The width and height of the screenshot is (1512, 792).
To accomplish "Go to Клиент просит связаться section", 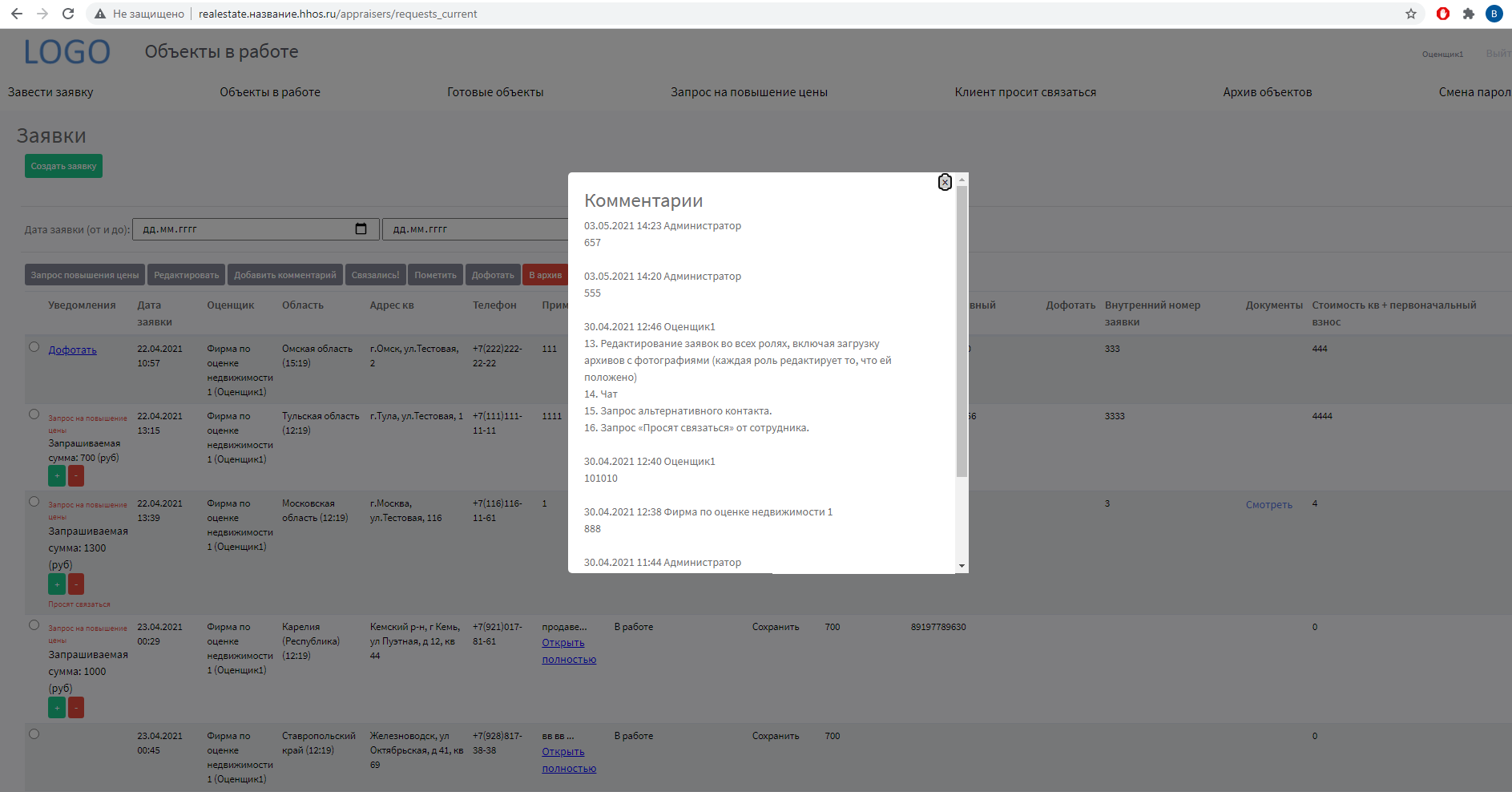I will (x=1026, y=92).
